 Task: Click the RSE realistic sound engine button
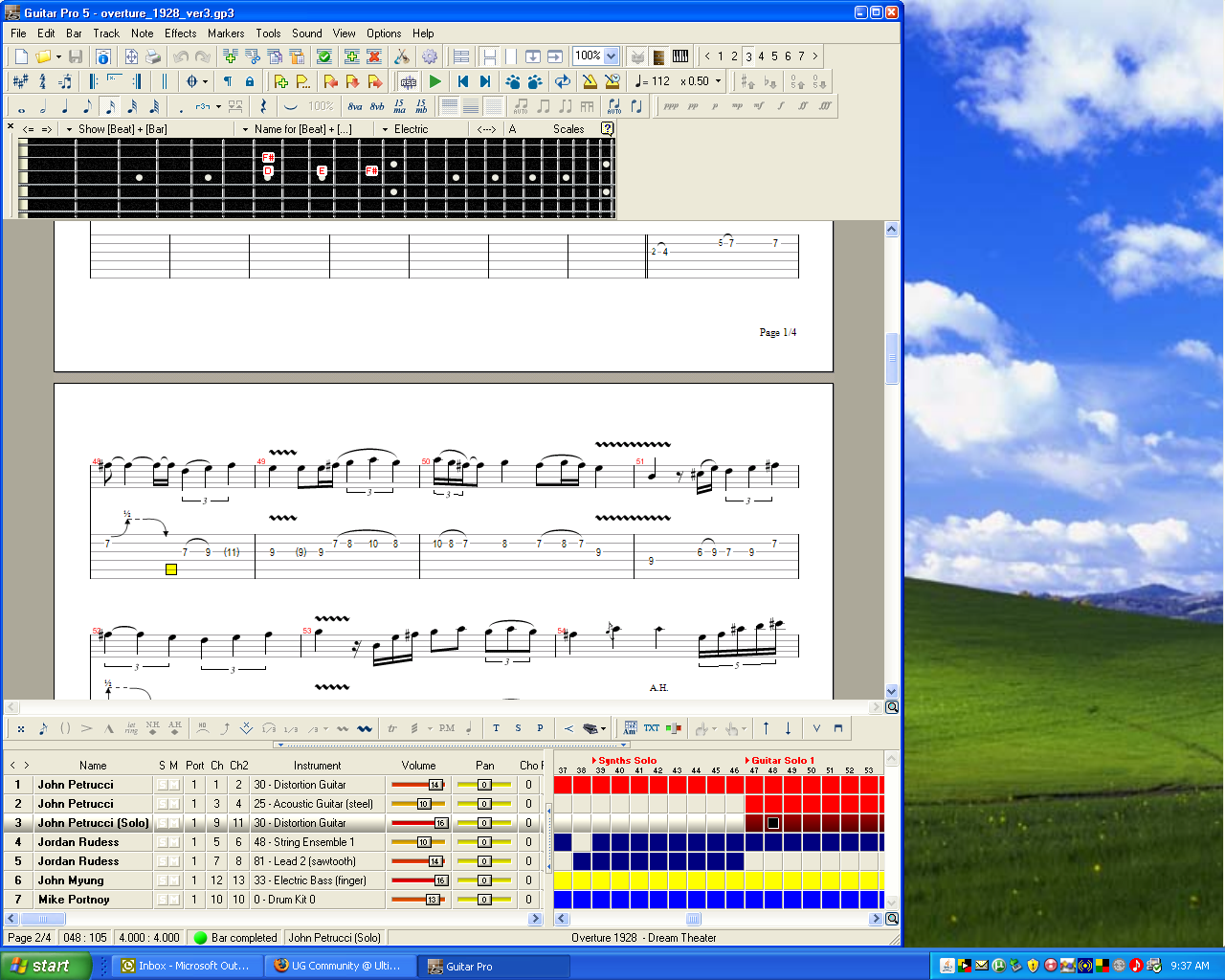(409, 81)
